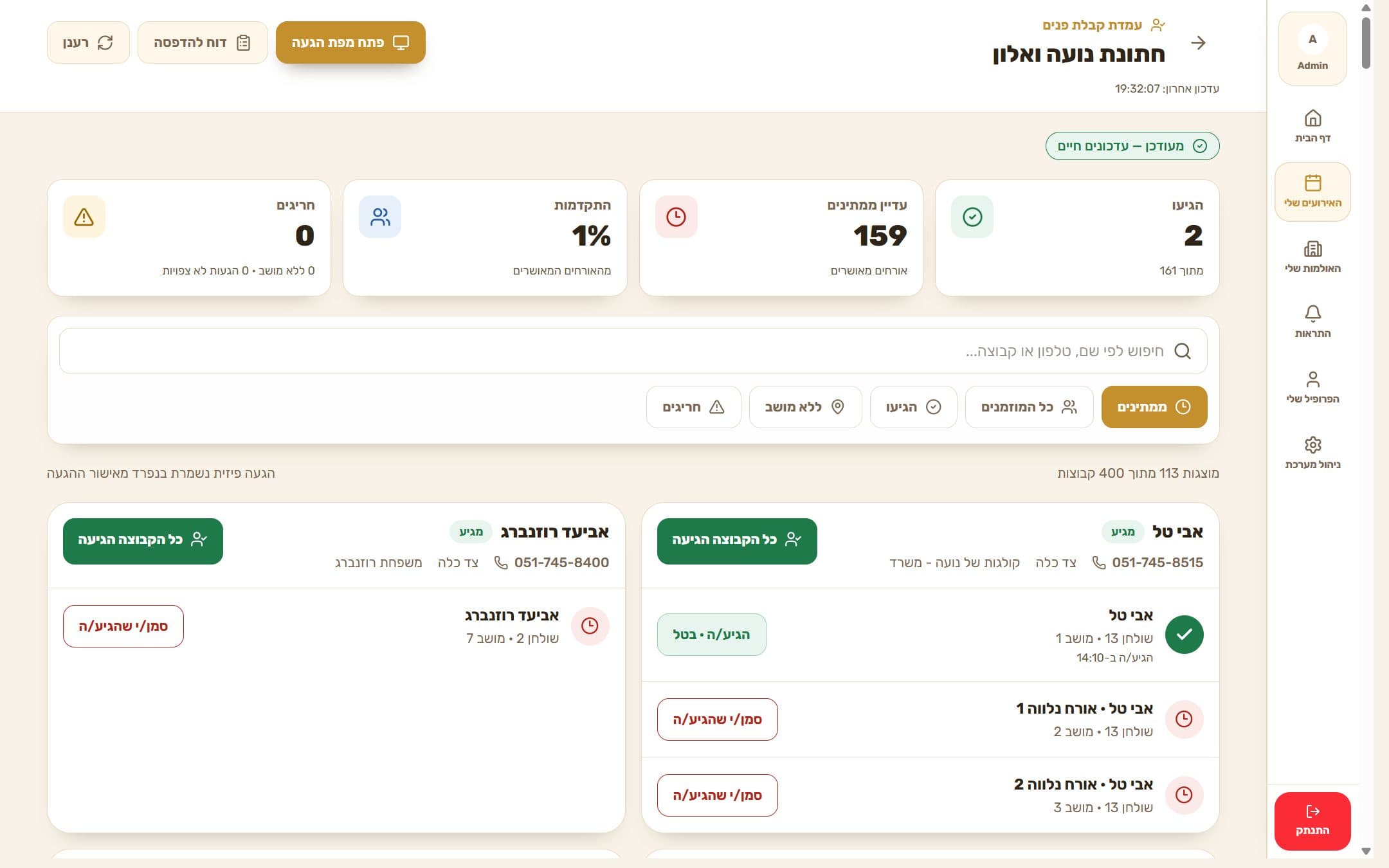Click the clock status icon beside אביעד רוזנברג
This screenshot has width=1389, height=868.
tap(590, 626)
